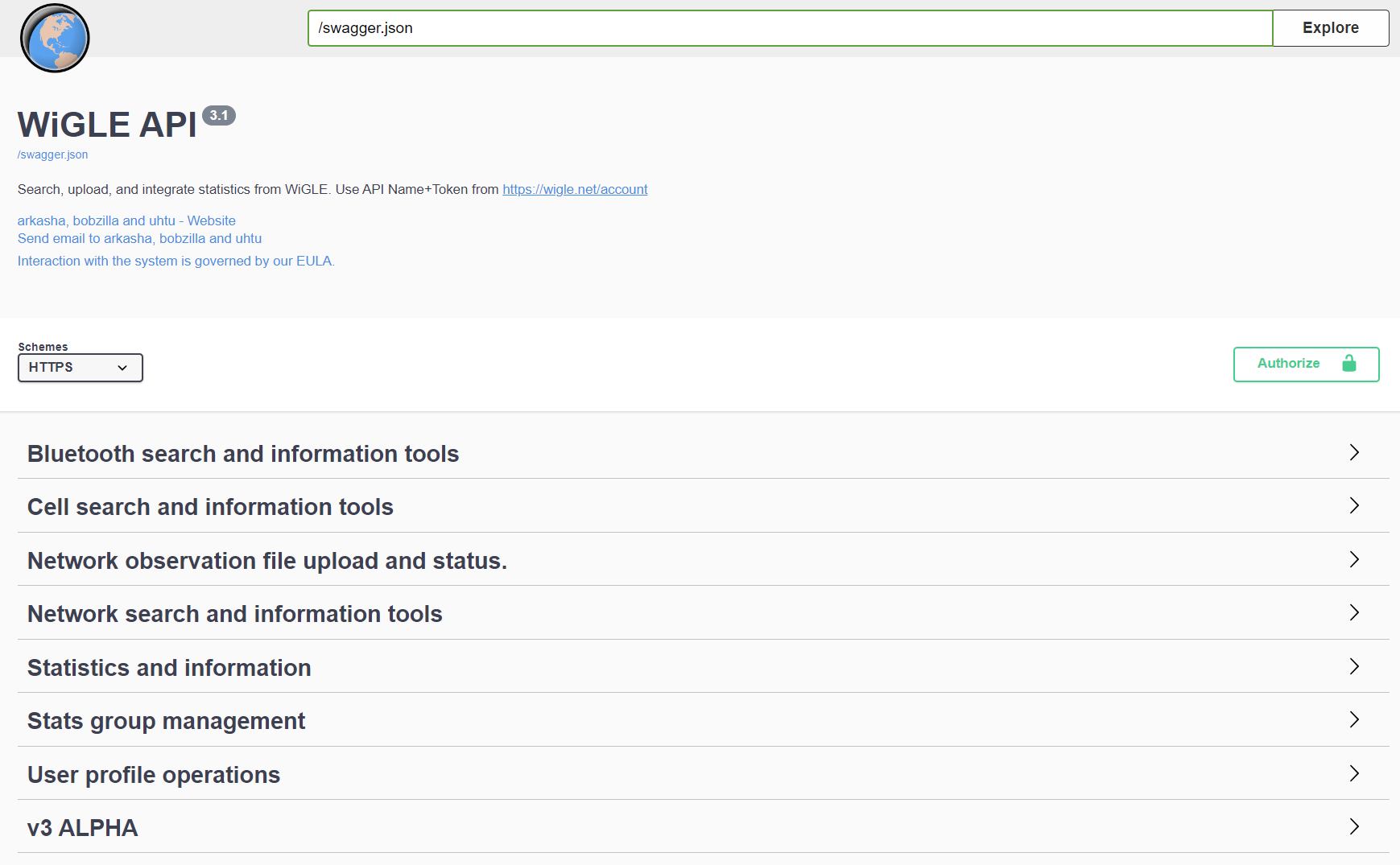Open Network search and information tools heading
The image size is (1400, 865).
235,614
